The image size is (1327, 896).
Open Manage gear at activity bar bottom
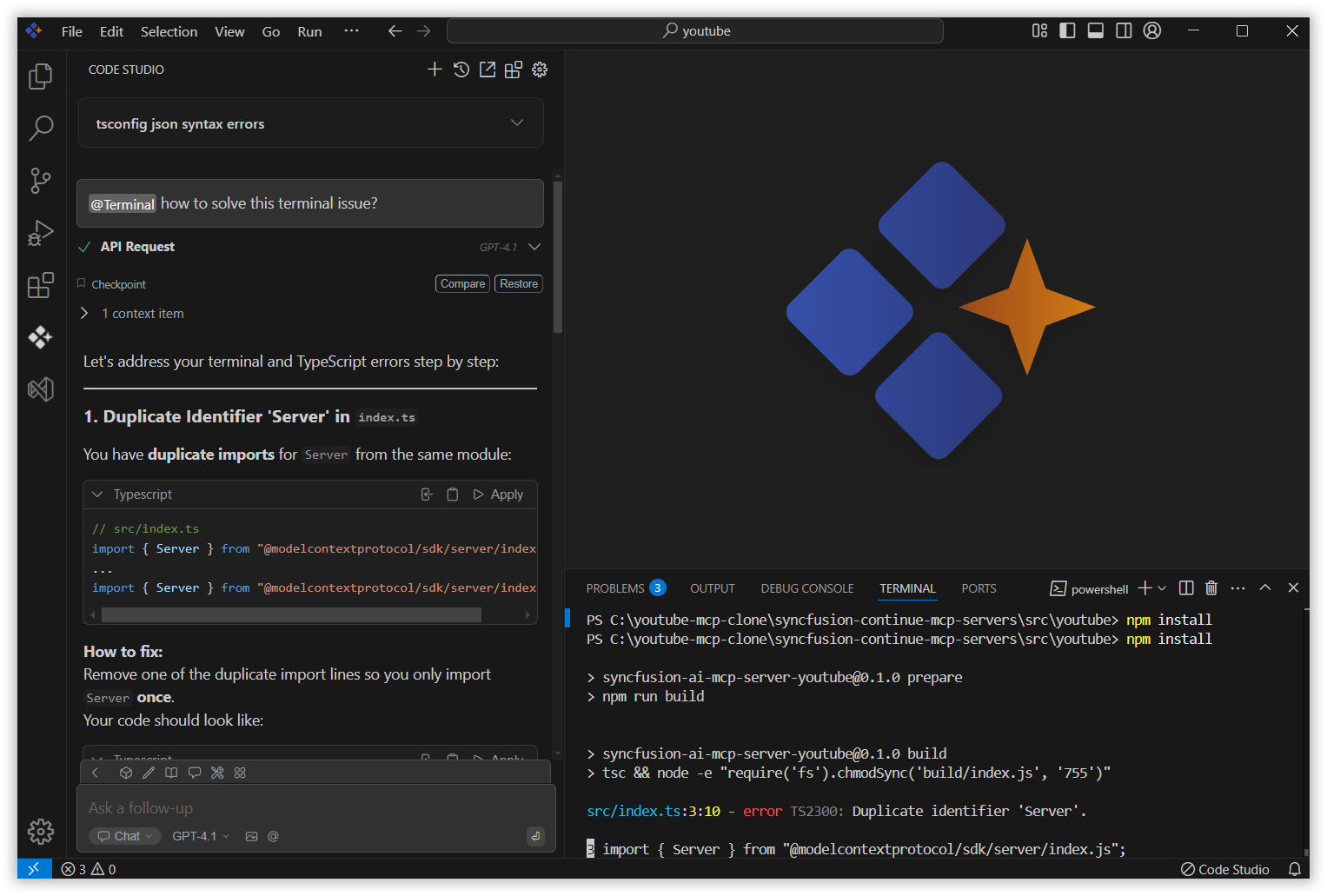click(x=41, y=832)
